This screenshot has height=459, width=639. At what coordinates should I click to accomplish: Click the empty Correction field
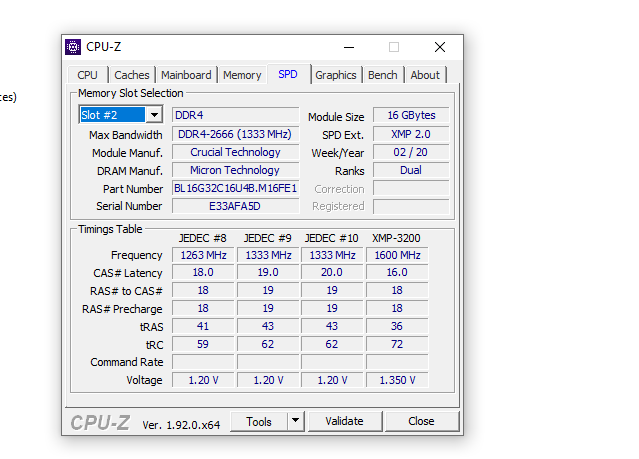(x=411, y=188)
